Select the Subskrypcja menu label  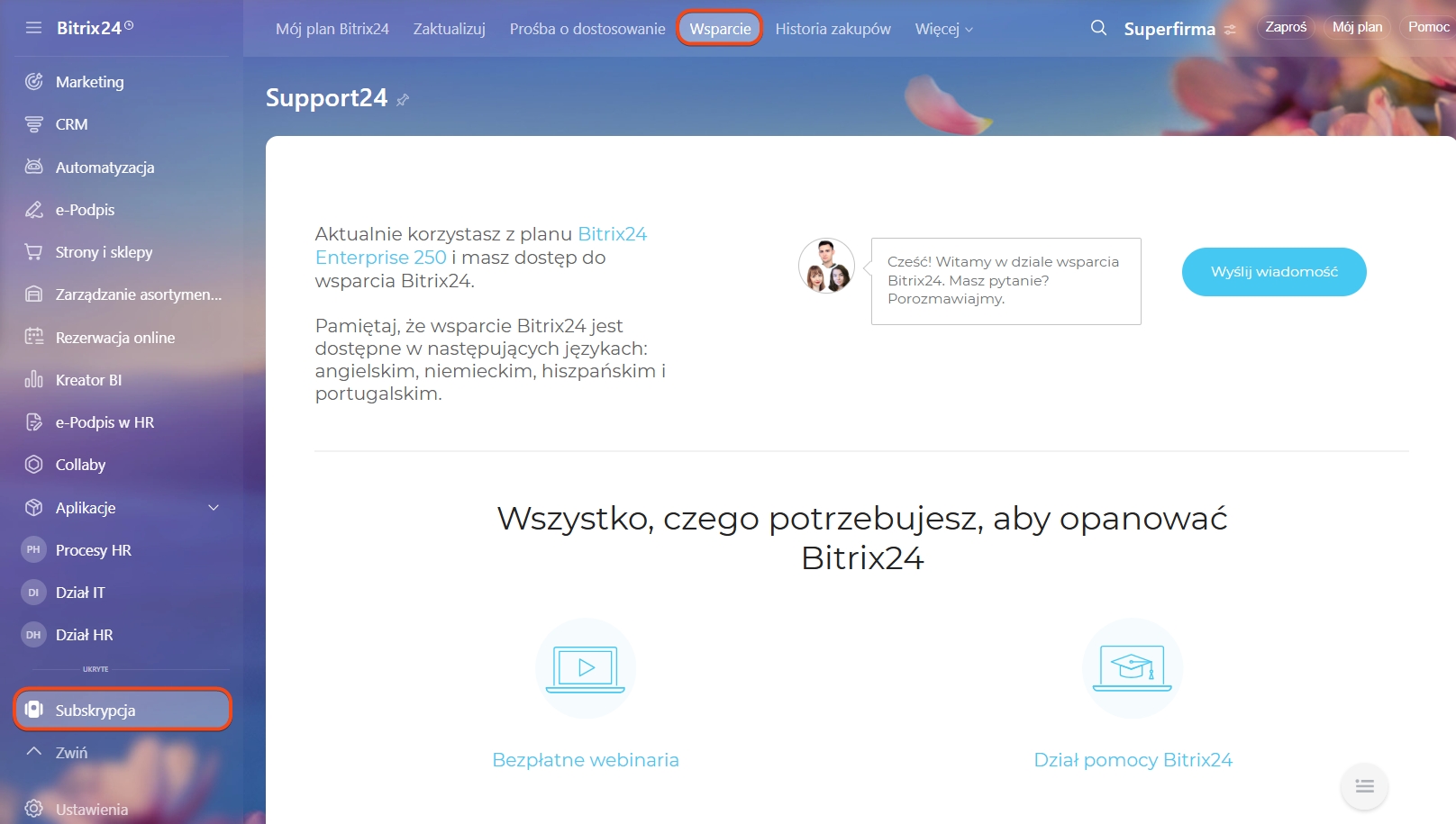[96, 711]
